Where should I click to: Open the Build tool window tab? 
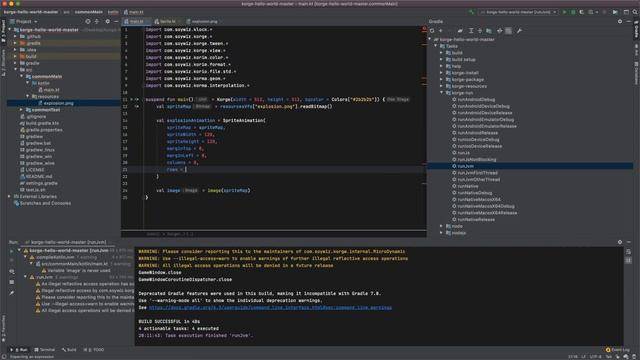(x=69, y=350)
